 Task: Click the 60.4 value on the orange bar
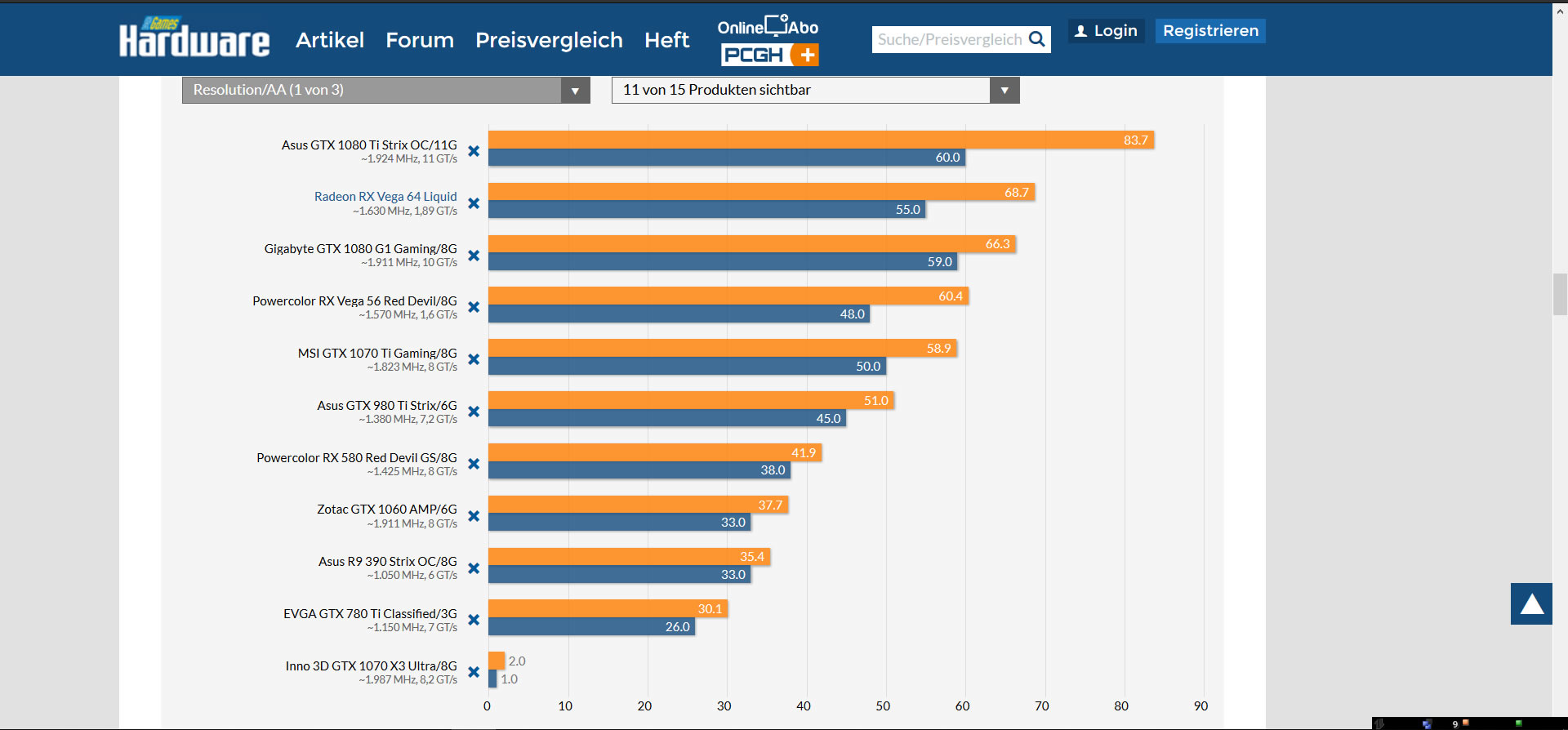[951, 296]
